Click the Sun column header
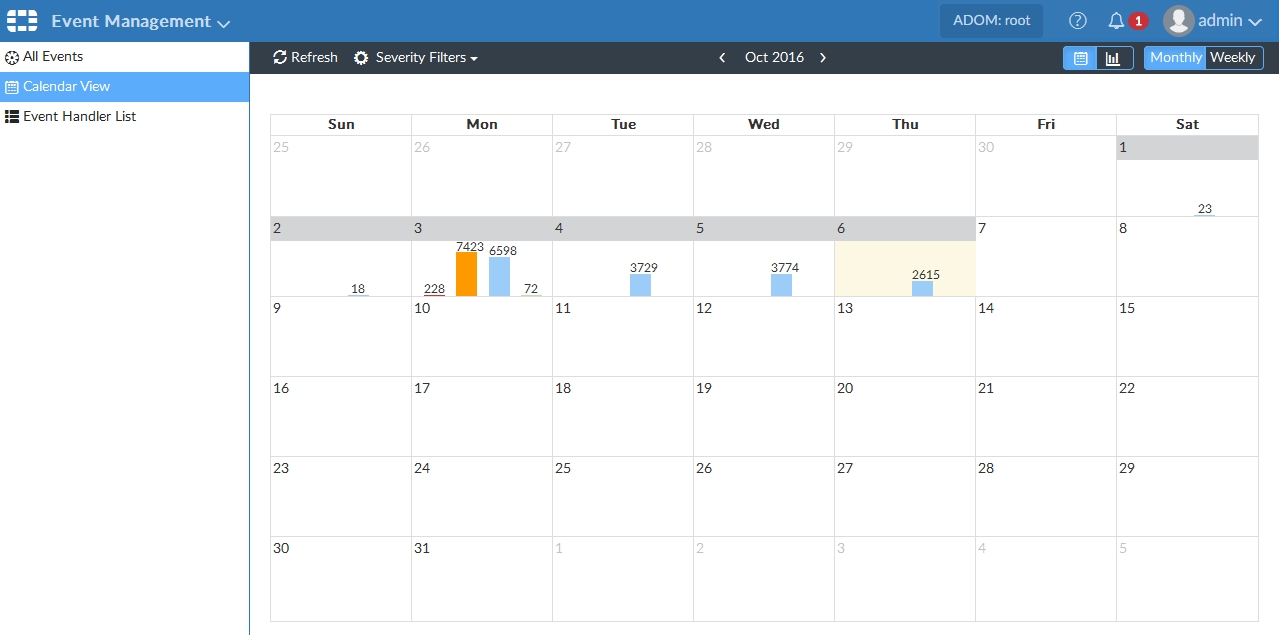The width and height of the screenshot is (1279, 635). tap(341, 125)
